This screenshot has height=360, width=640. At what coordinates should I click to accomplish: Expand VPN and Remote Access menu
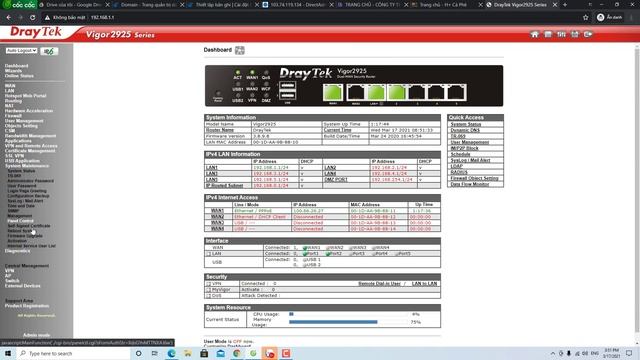click(31, 146)
